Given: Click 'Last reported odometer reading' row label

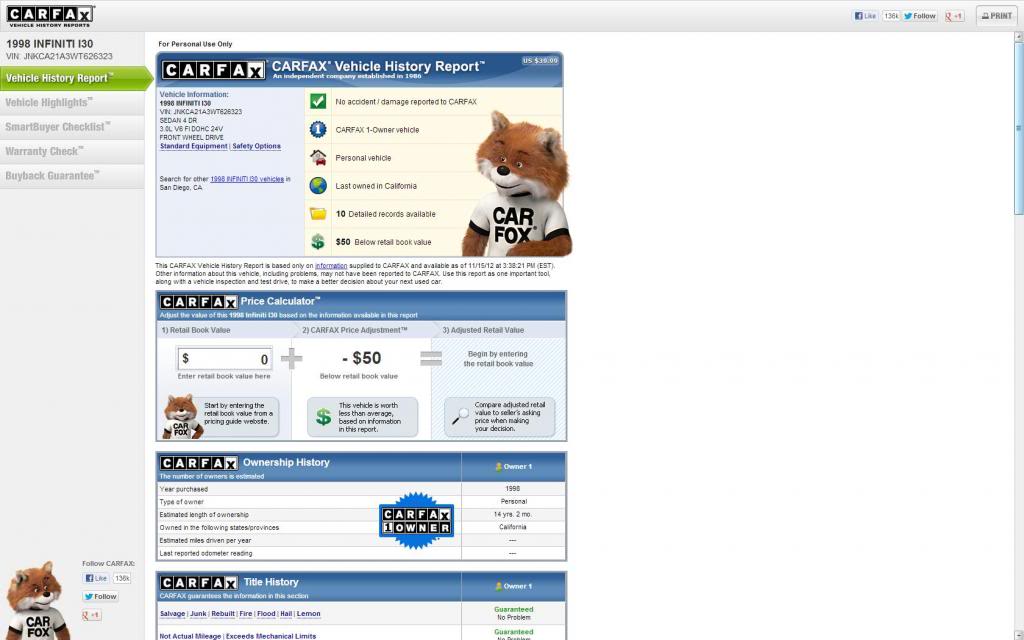Looking at the screenshot, I should [206, 554].
